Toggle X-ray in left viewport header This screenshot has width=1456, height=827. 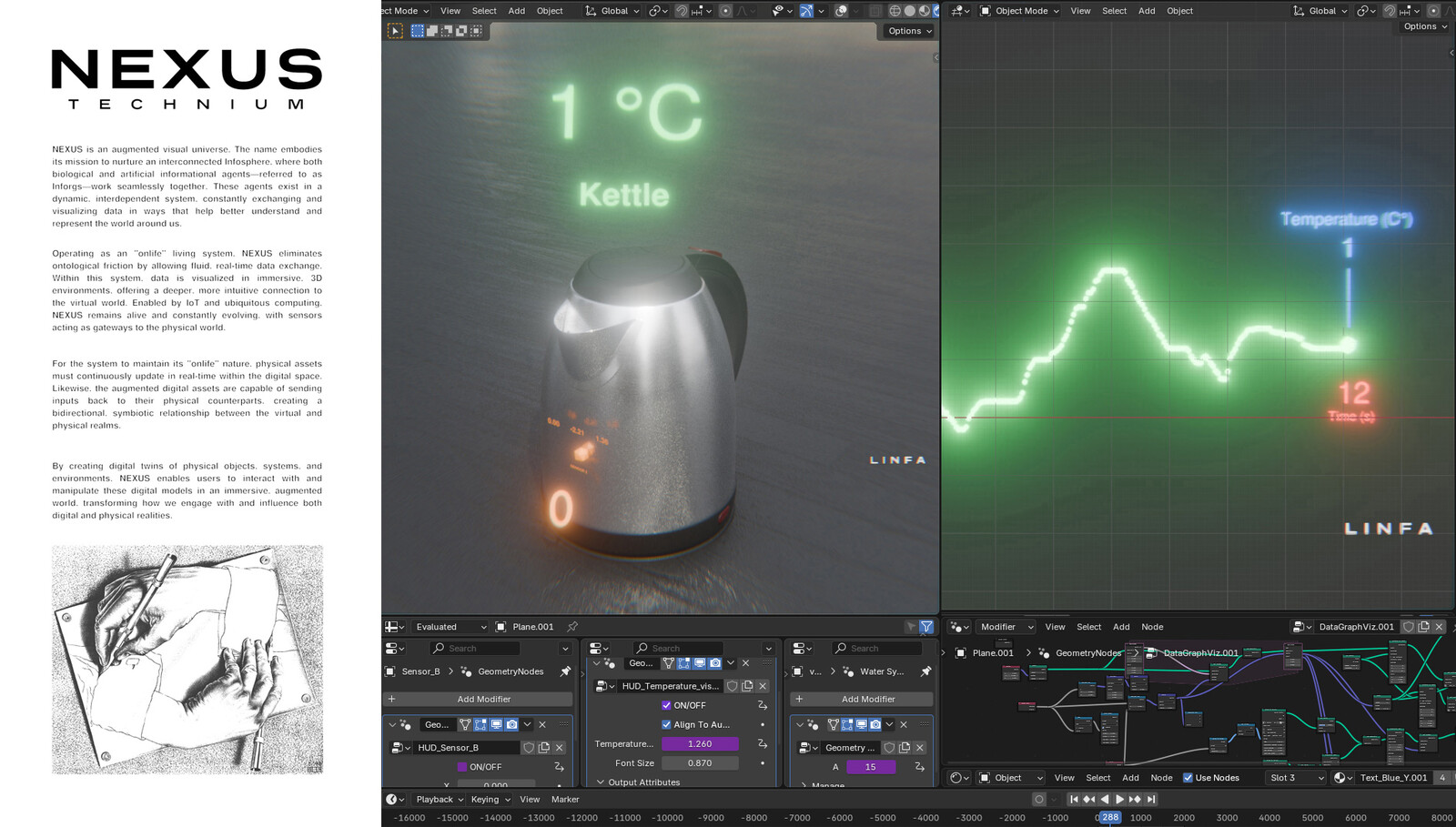click(875, 11)
